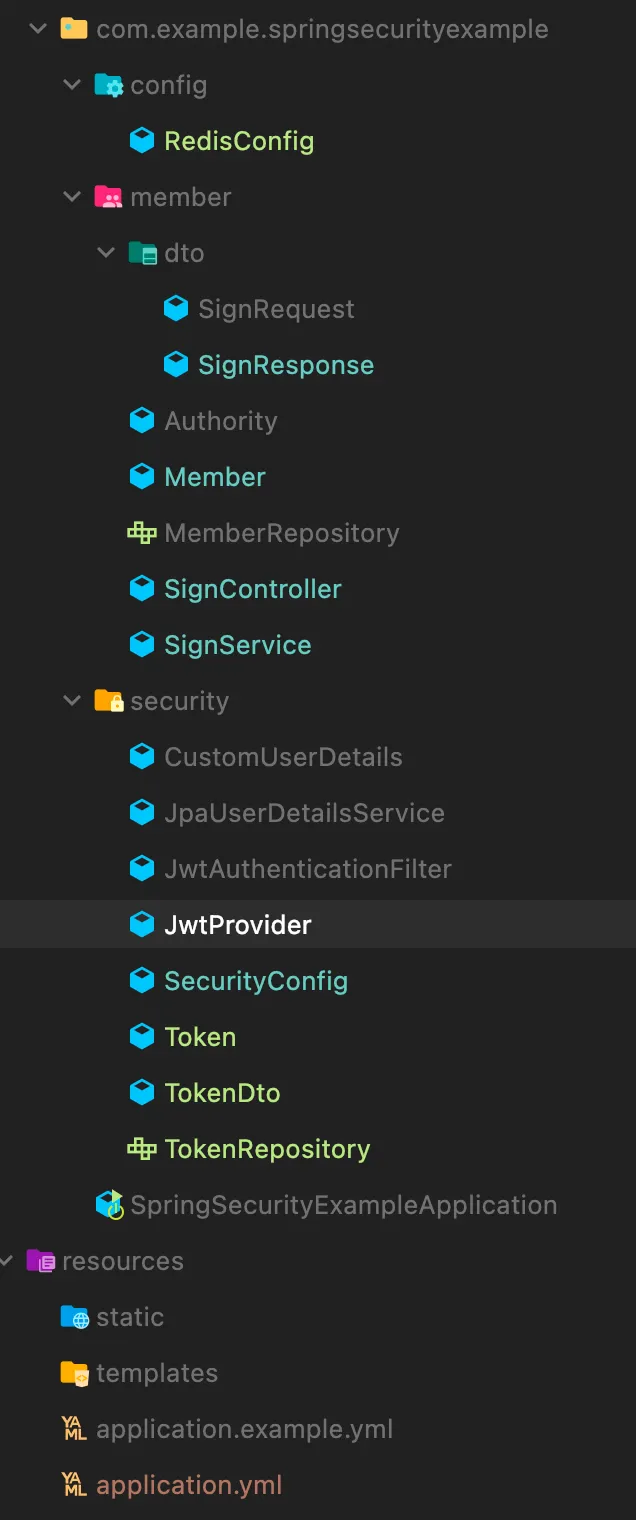This screenshot has height=1520, width=636.
Task: Select the SignController class
Action: click(x=253, y=589)
